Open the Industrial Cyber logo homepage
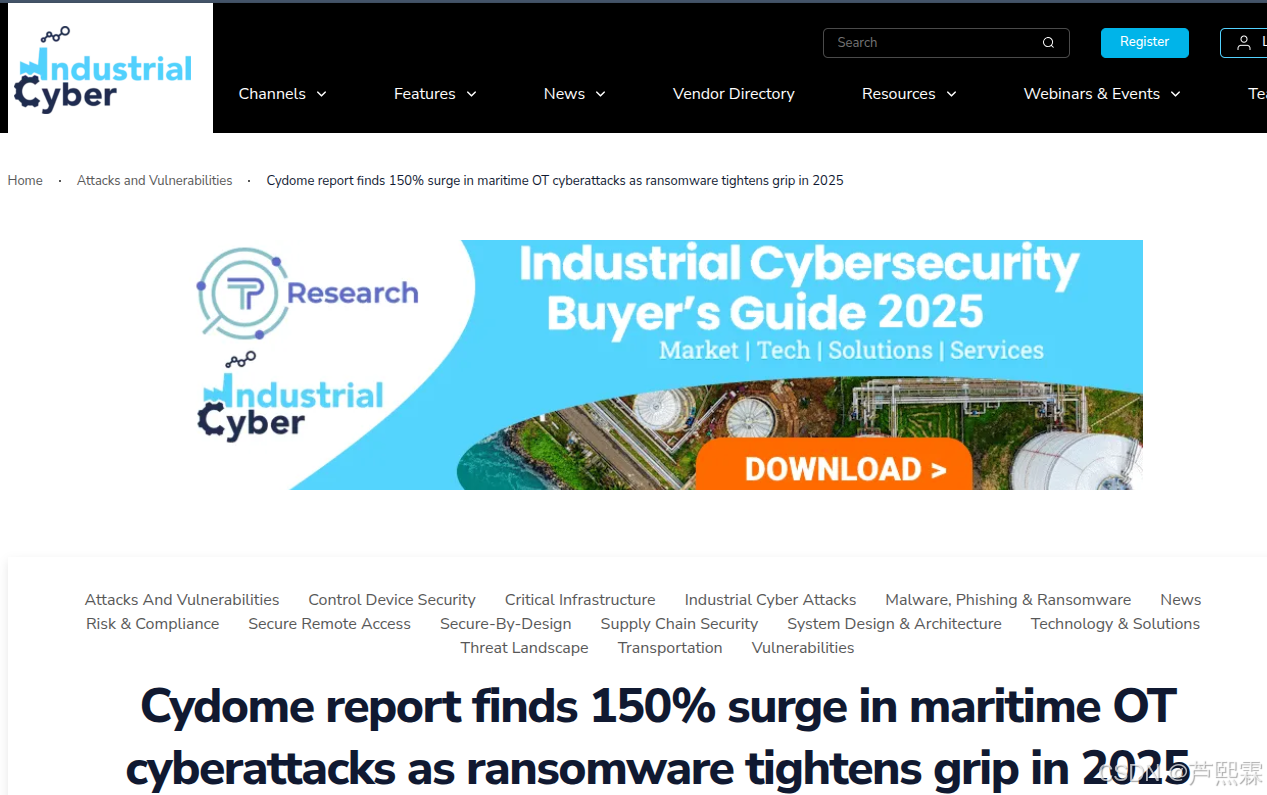Image resolution: width=1267 pixels, height=795 pixels. [110, 68]
